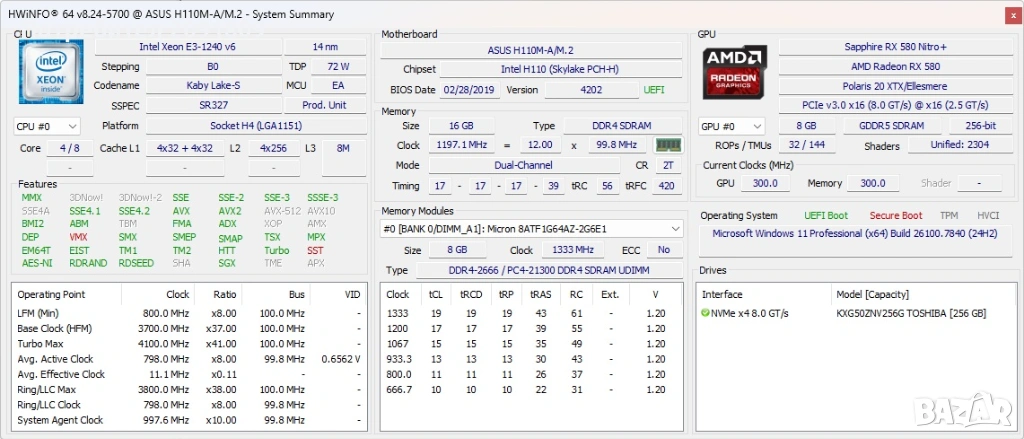Screen dimensions: 1024x439
Task: Open the CPU #0 selector dropdown
Action: pos(47,126)
